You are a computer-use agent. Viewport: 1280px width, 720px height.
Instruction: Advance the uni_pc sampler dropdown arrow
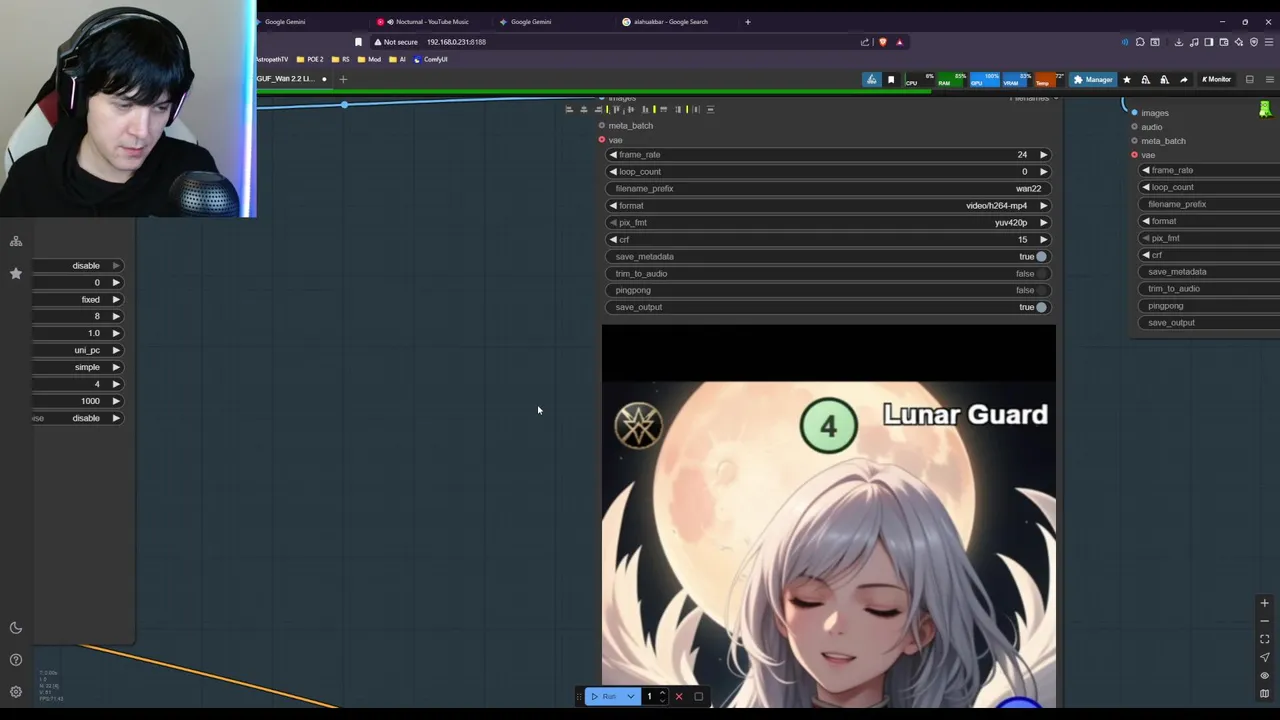(x=116, y=351)
